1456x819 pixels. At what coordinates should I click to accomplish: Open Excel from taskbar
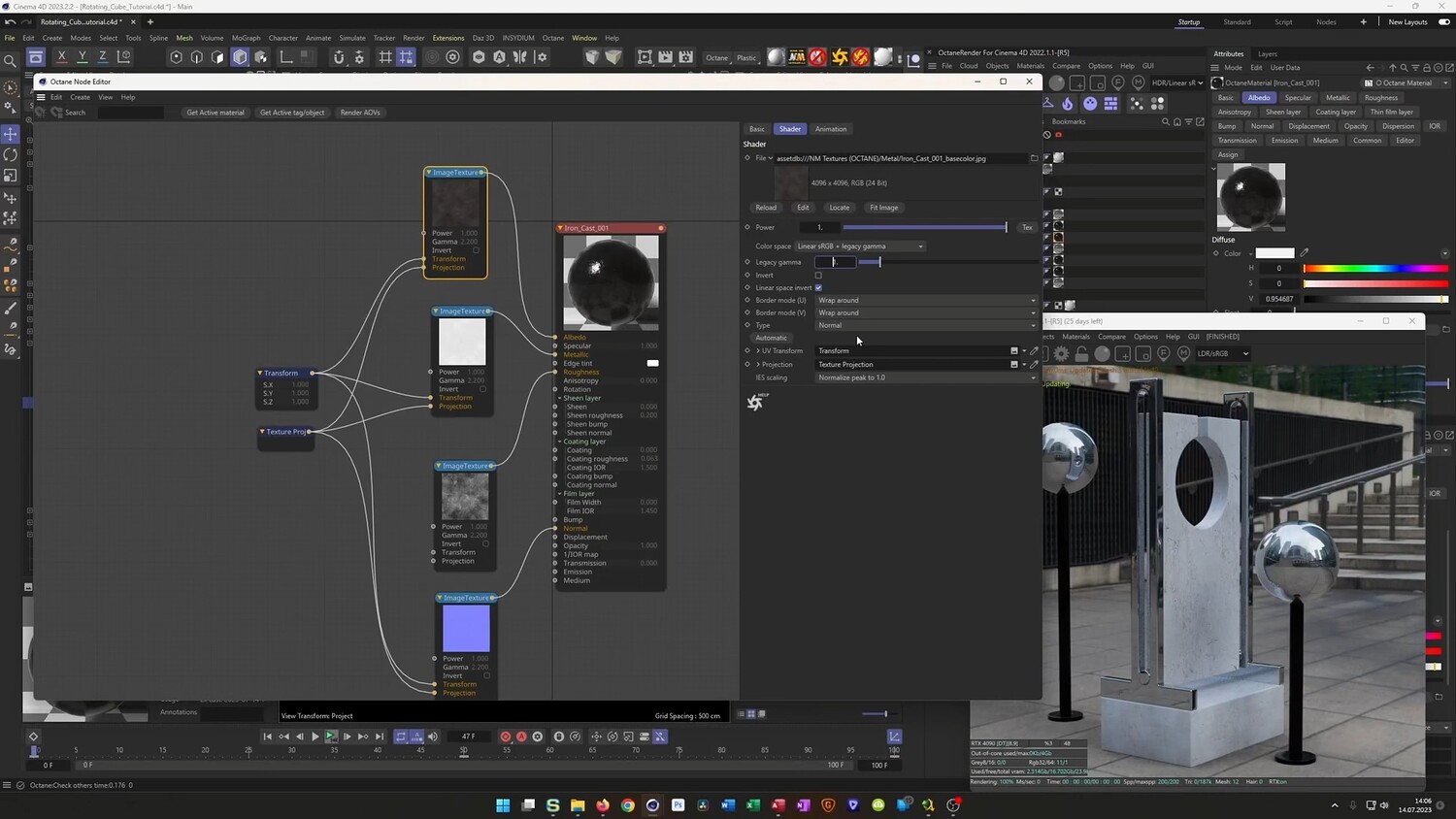752,805
